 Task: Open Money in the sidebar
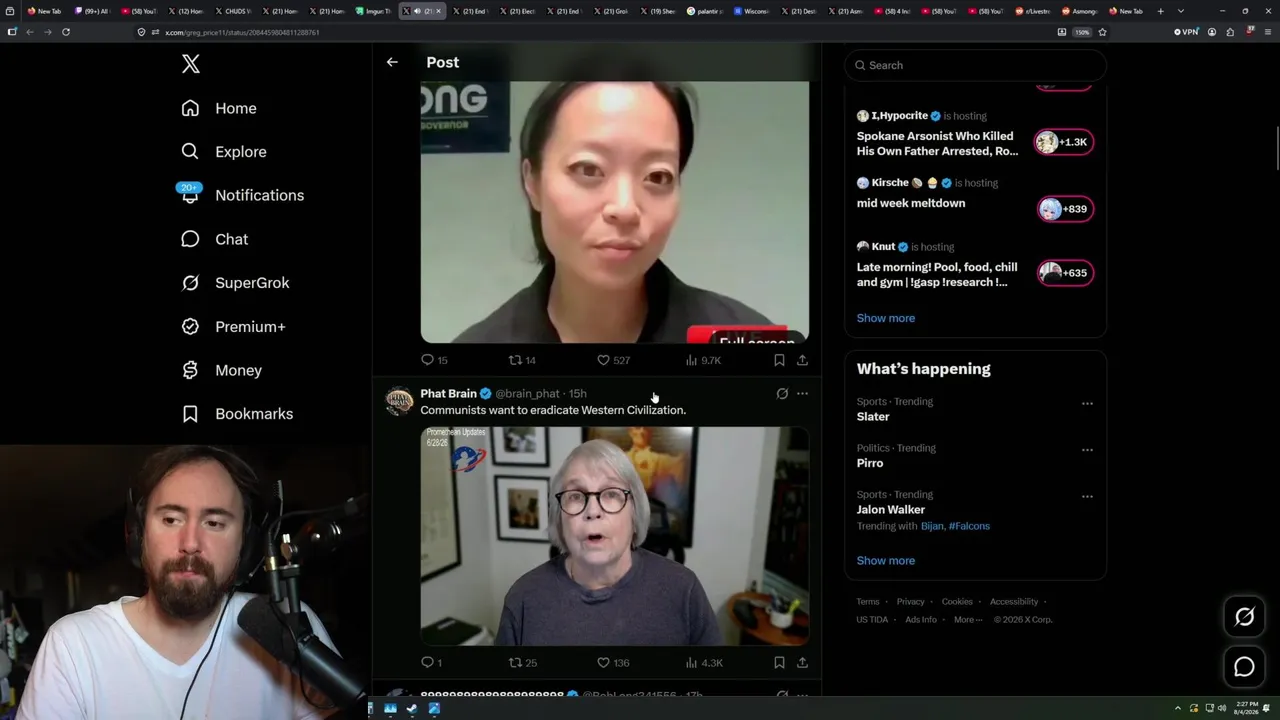(x=222, y=370)
